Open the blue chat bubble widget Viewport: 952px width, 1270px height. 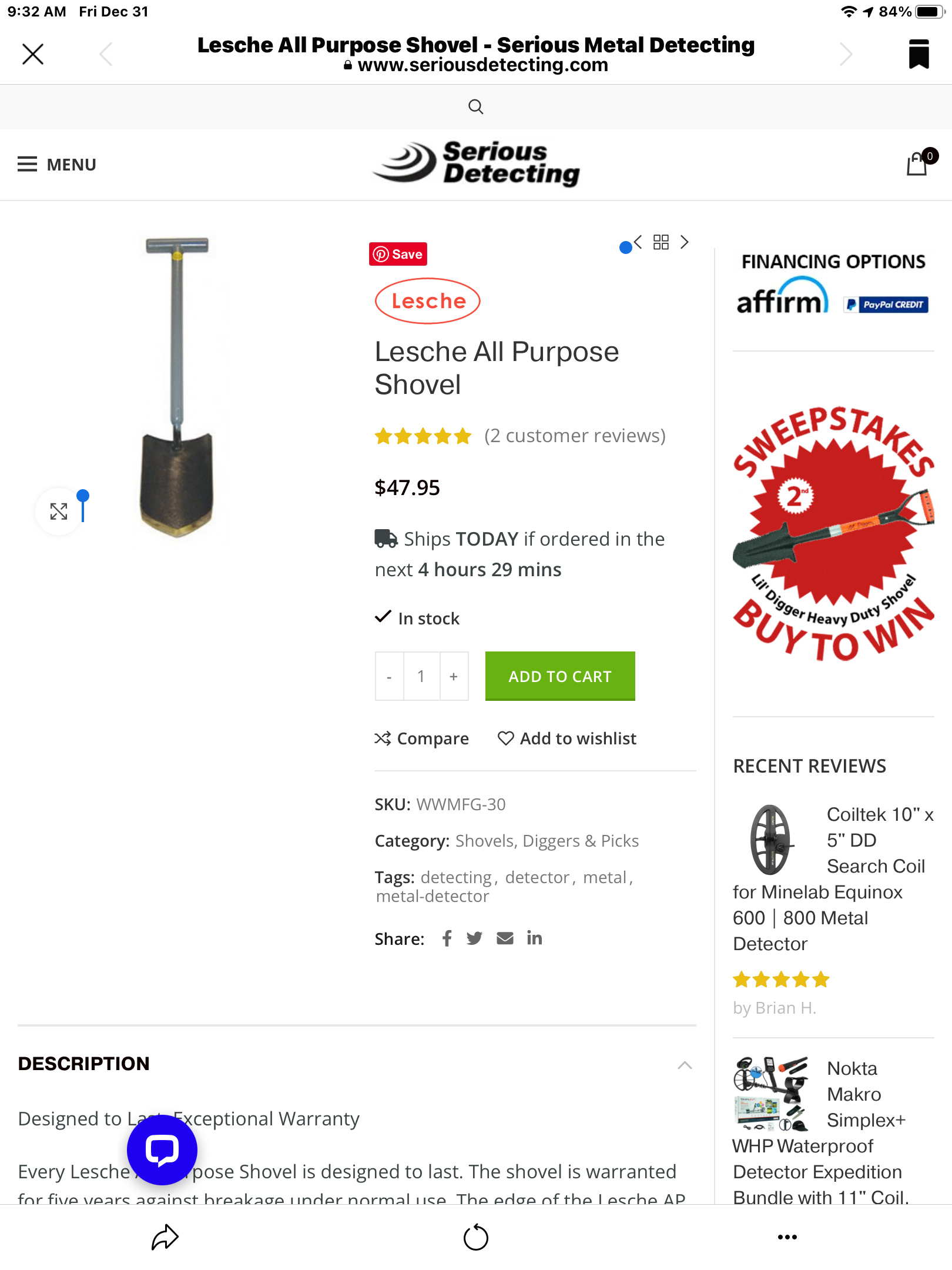[x=162, y=1149]
